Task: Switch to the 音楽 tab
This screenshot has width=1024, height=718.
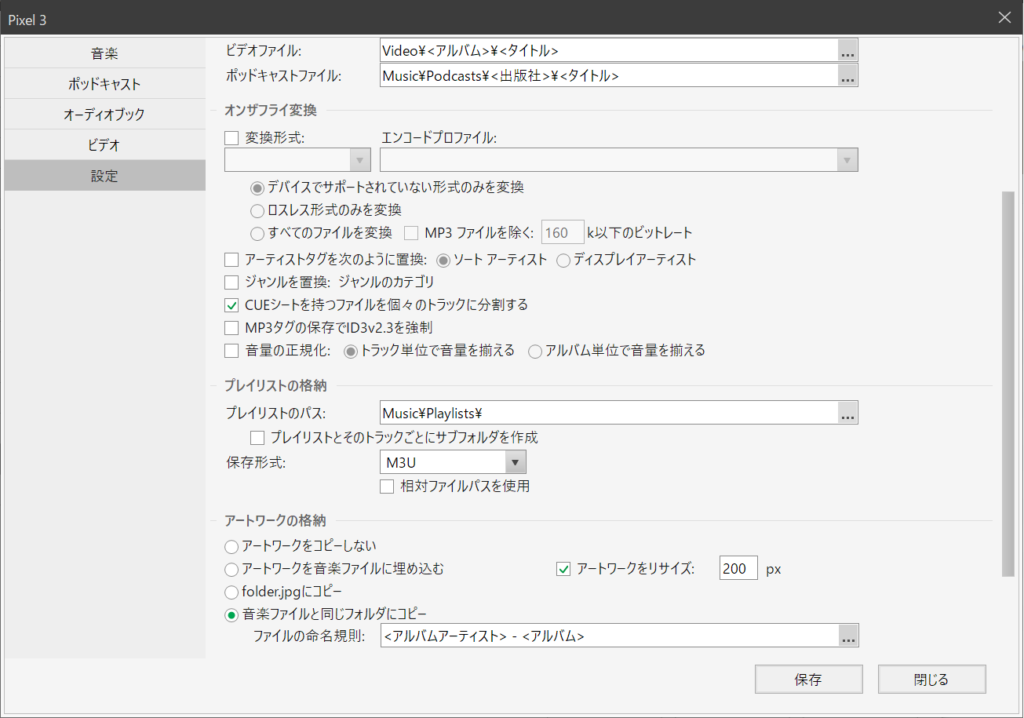Action: click(x=104, y=54)
